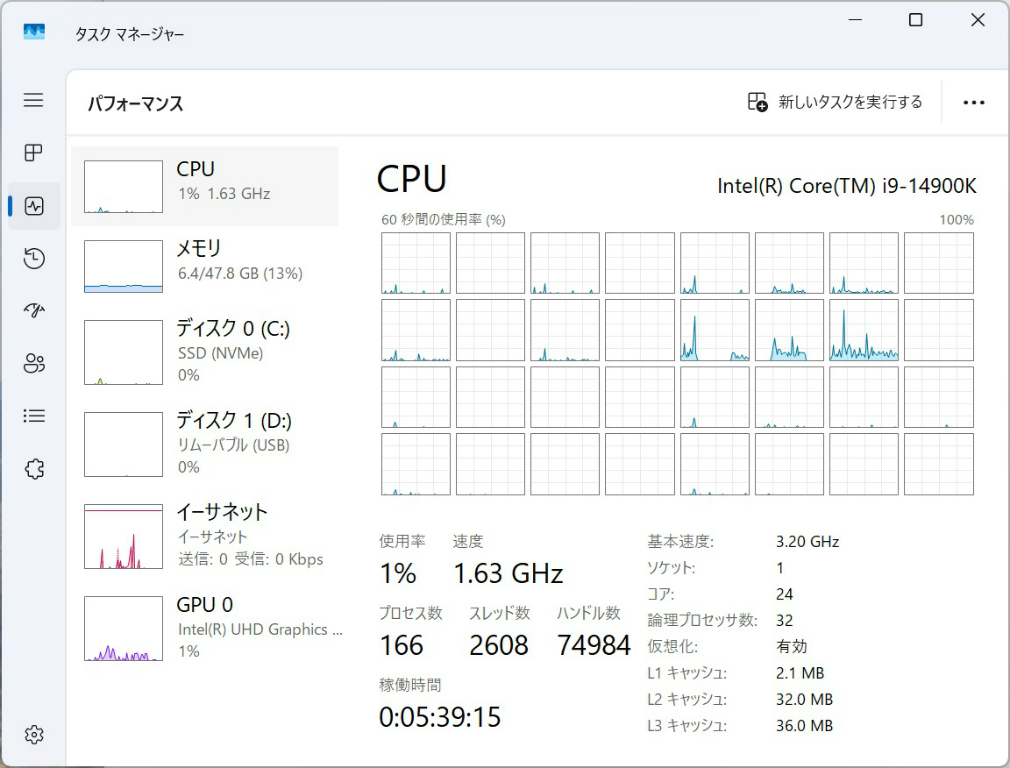Open Task Manager settings gear
Screen dimensions: 1010x768
pos(34,735)
